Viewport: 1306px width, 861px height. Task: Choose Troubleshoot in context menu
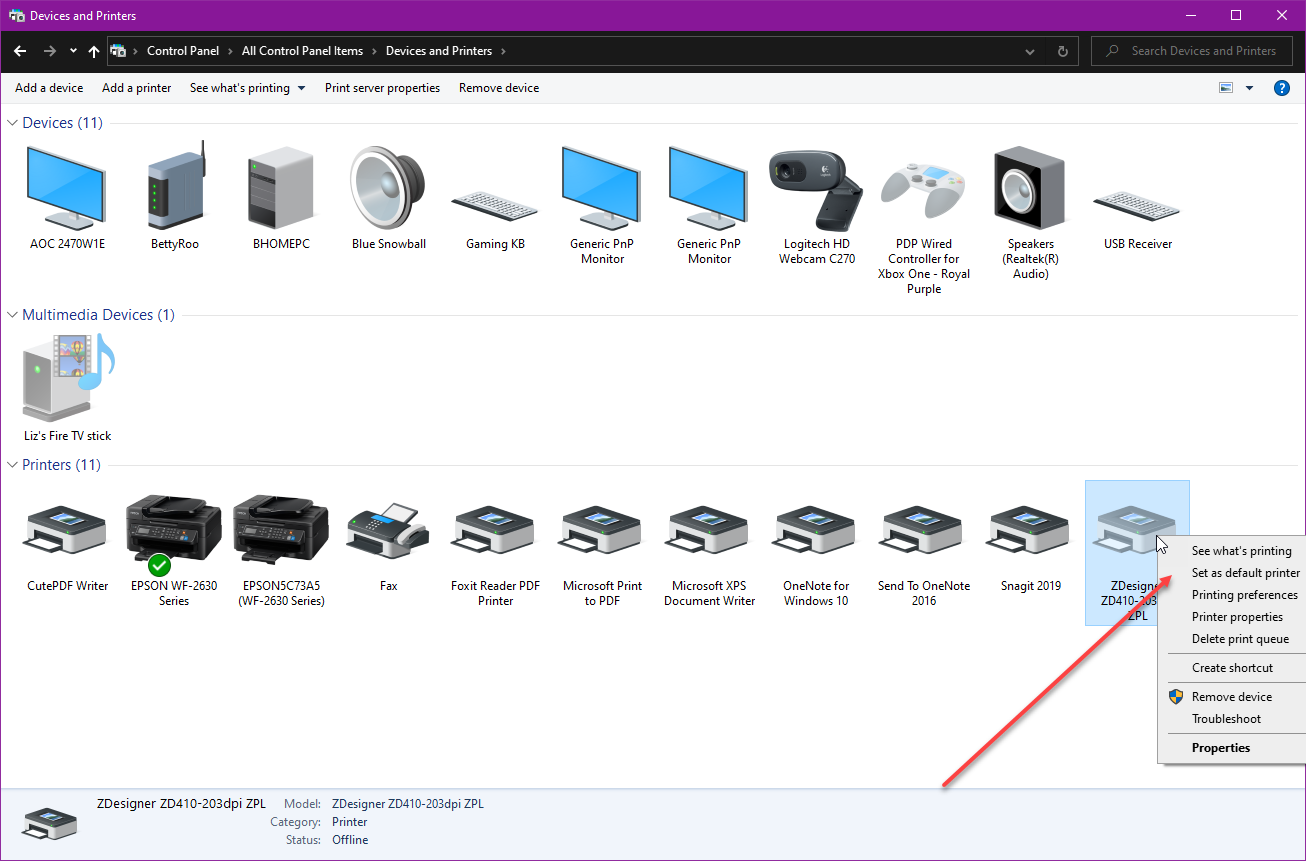pyautogui.click(x=1226, y=719)
